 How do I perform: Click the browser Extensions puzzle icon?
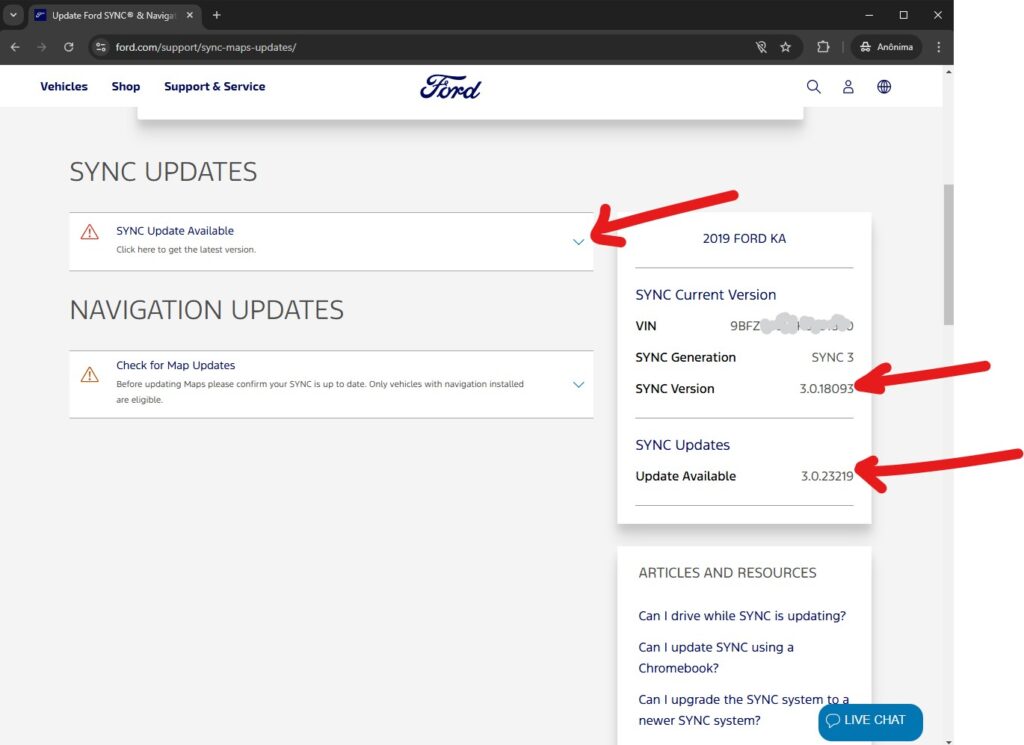(x=823, y=46)
